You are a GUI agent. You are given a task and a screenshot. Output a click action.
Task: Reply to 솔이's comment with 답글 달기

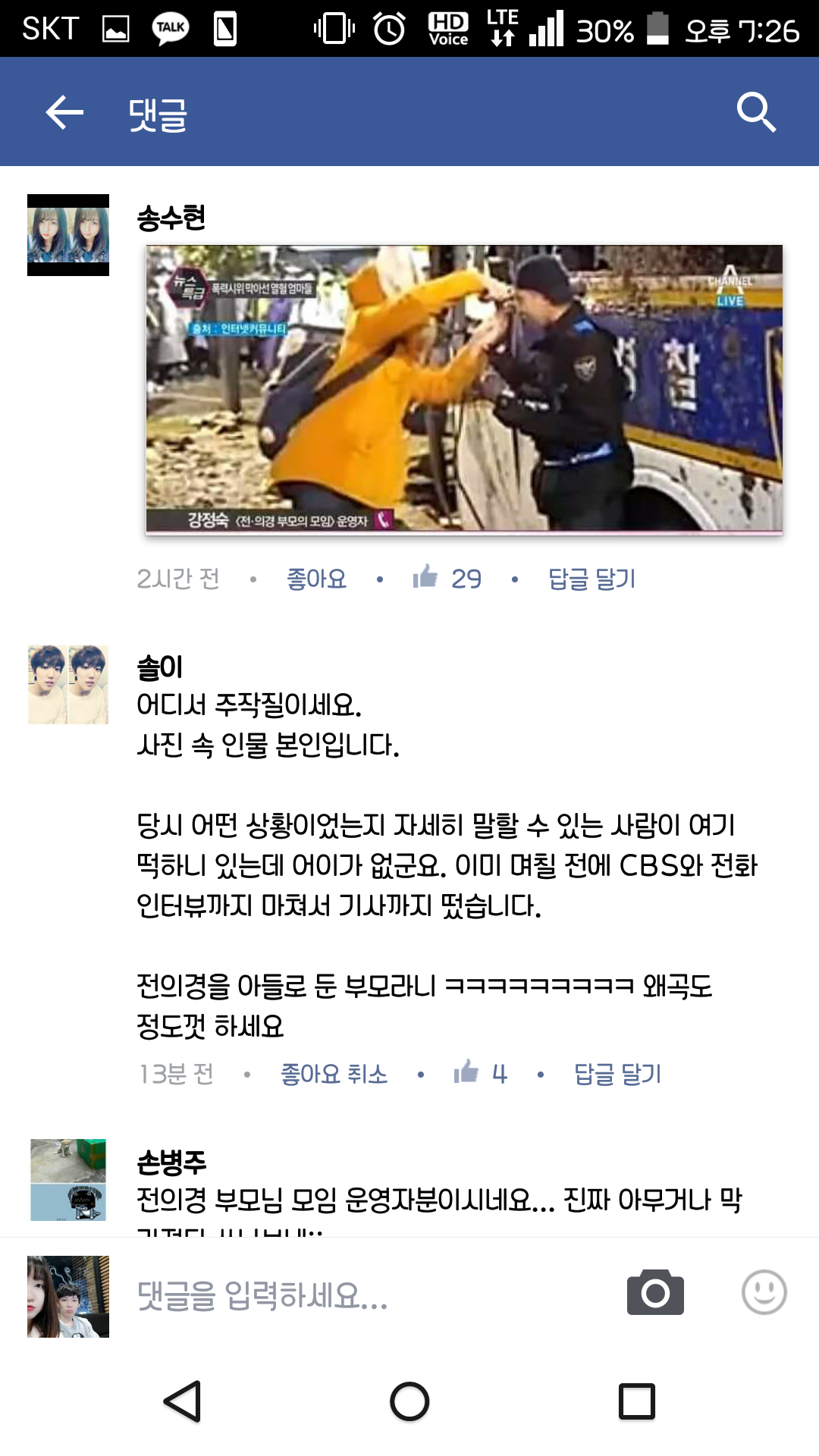[x=618, y=1074]
